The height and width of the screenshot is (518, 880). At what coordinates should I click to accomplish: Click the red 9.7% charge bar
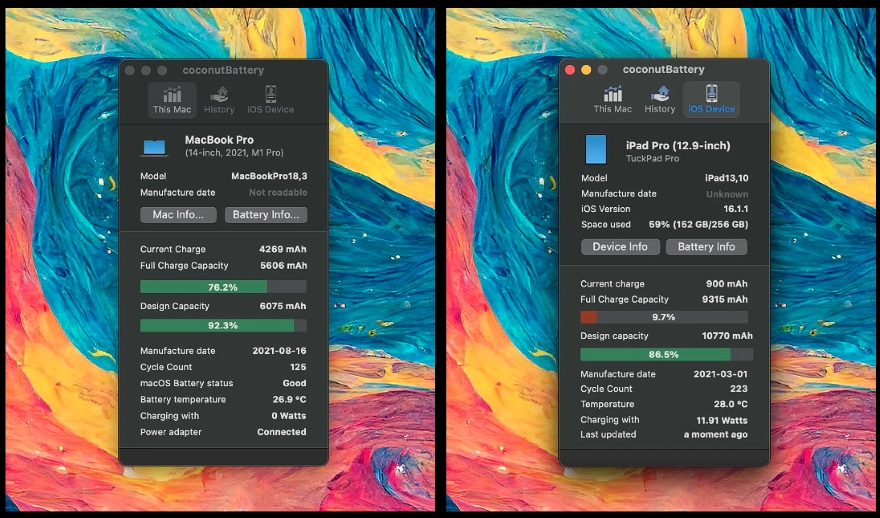[x=664, y=317]
